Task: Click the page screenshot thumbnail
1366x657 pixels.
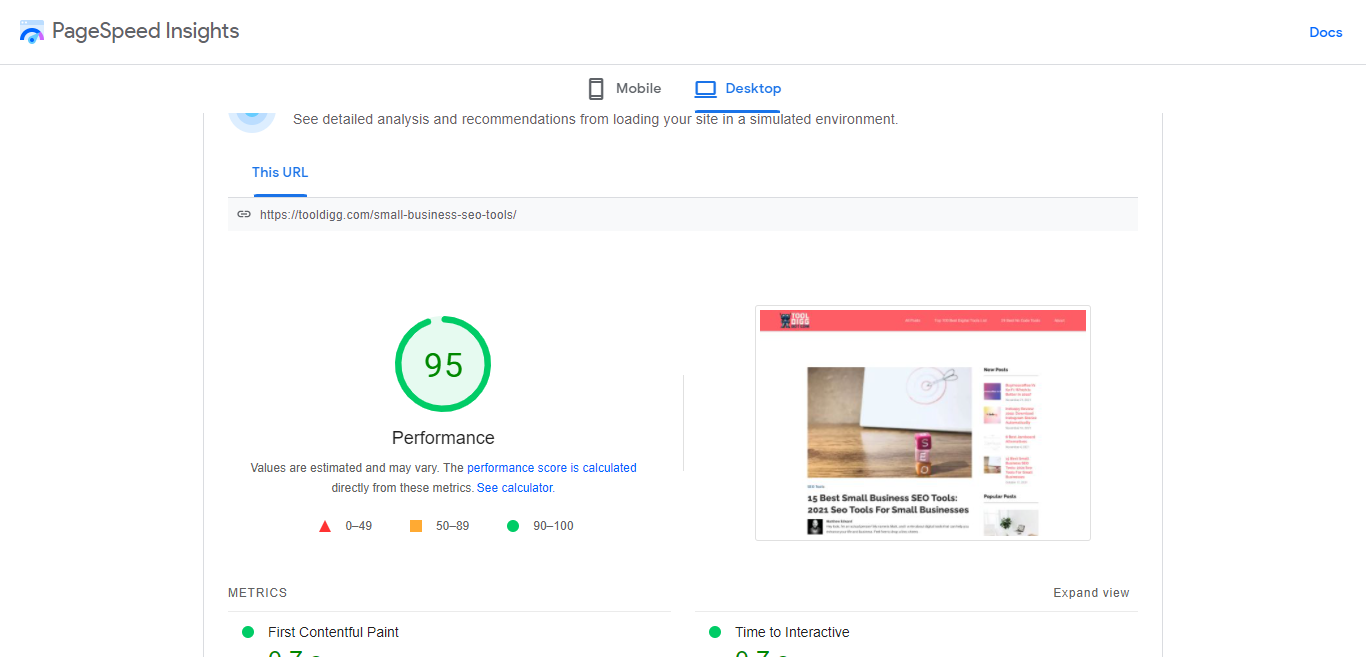Action: point(923,423)
